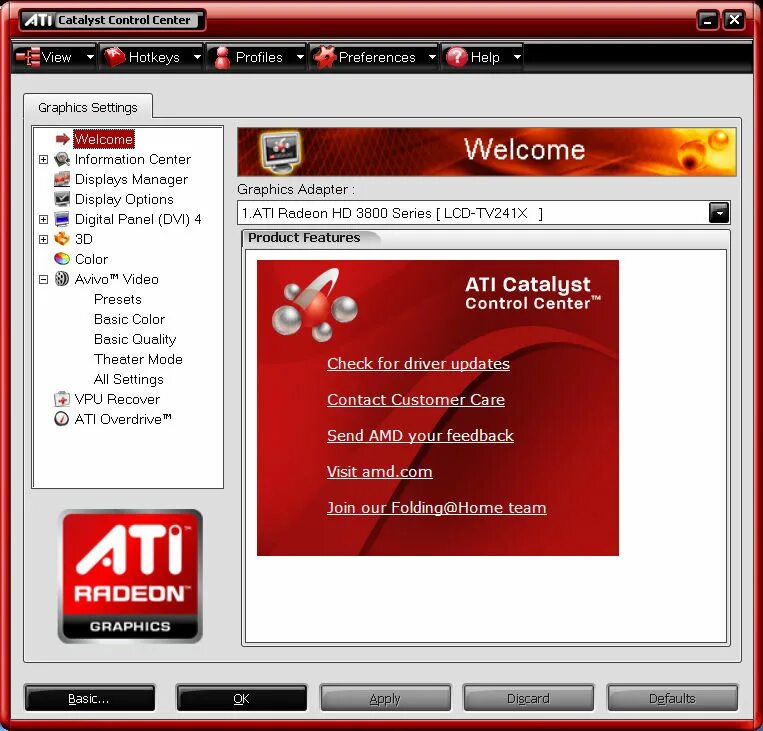Screen dimensions: 763x731
Task: Click the Hotkeys toolbar icon
Action: click(115, 57)
